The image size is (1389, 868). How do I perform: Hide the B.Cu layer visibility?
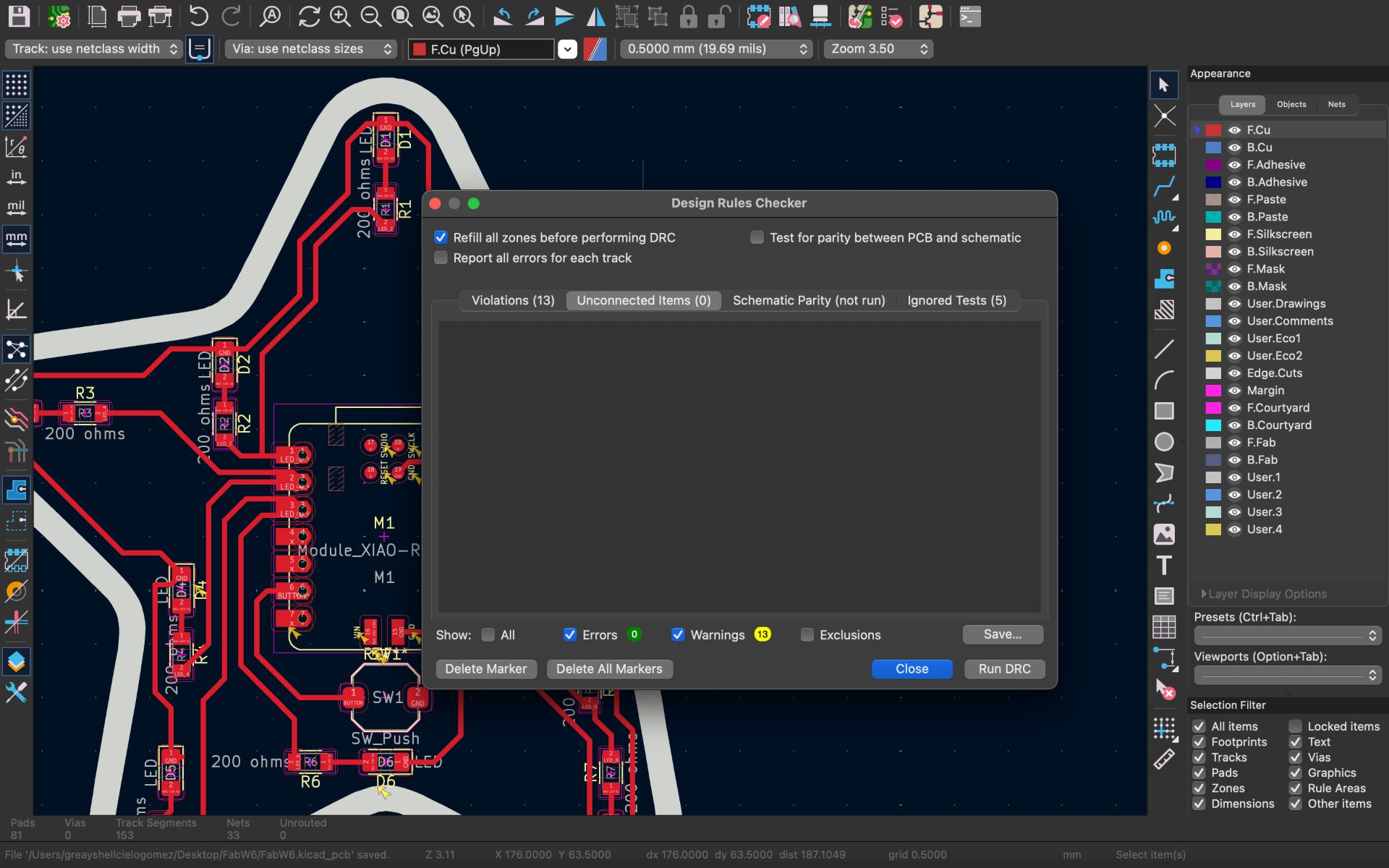(1234, 148)
